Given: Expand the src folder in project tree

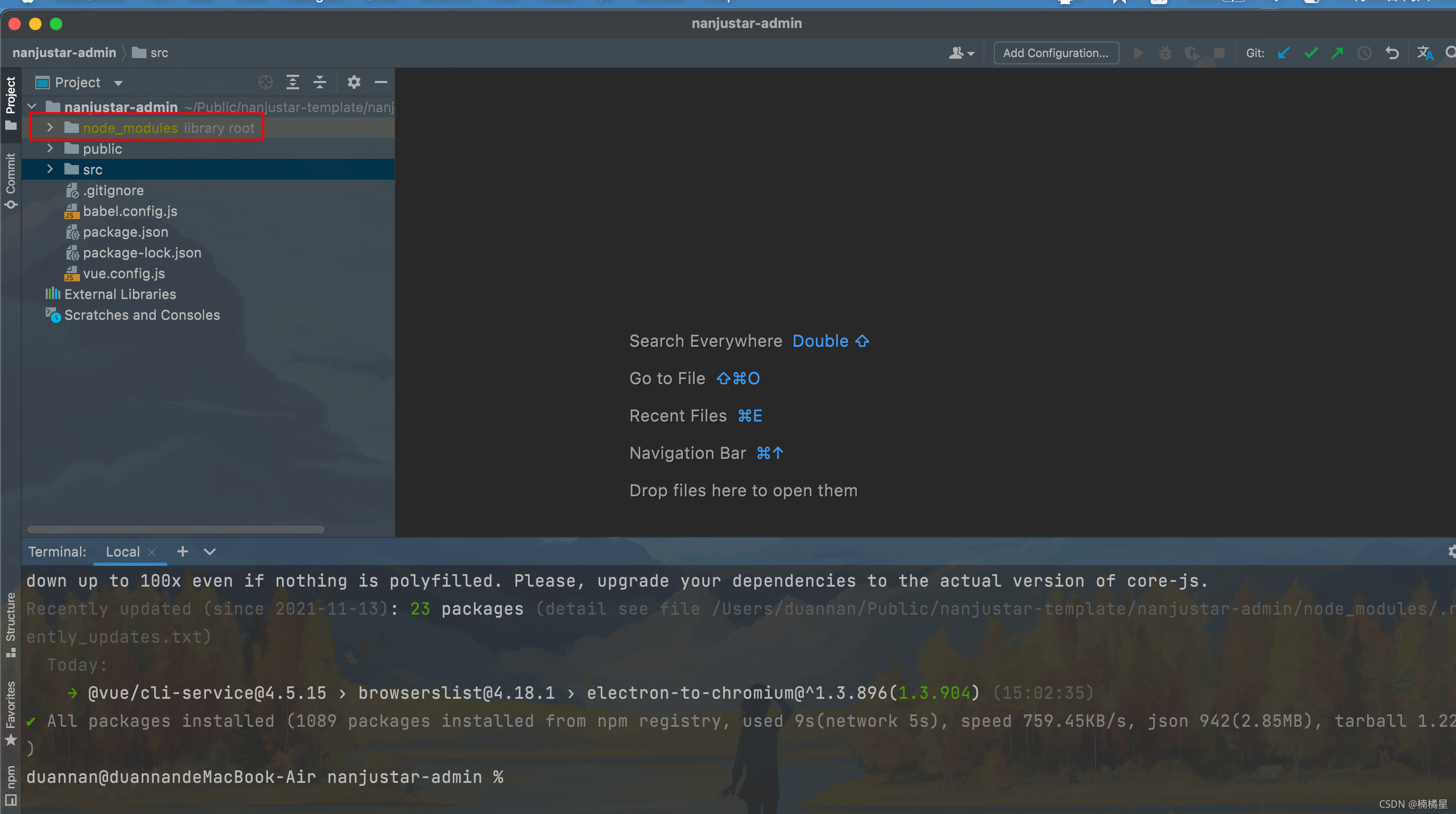Looking at the screenshot, I should pyautogui.click(x=52, y=169).
